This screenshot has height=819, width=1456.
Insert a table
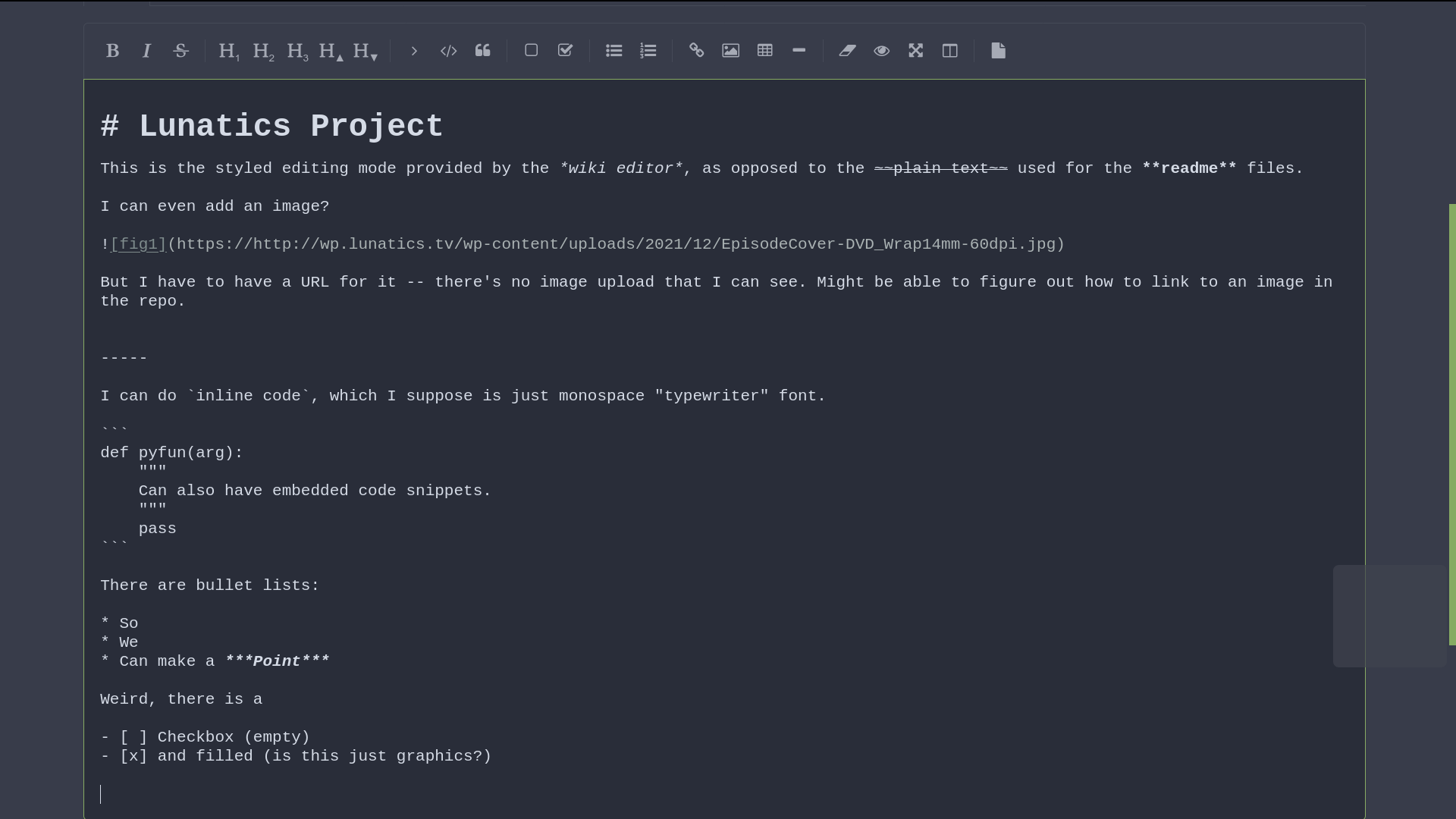click(764, 51)
